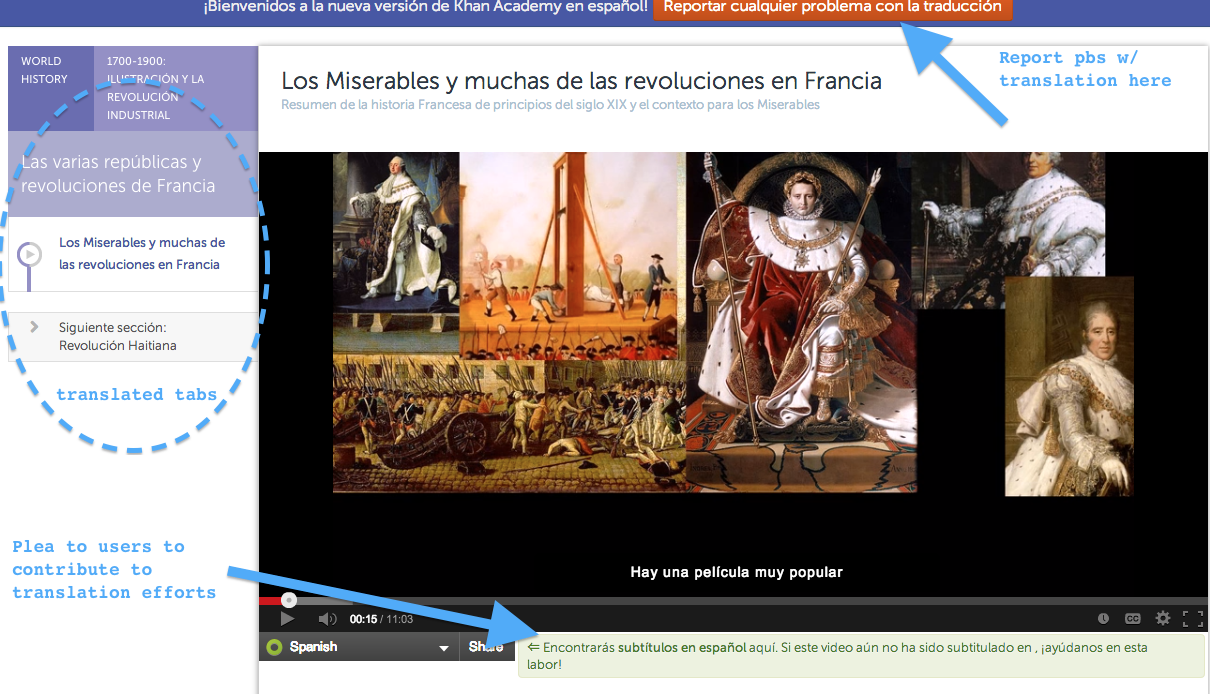This screenshot has width=1210, height=694.
Task: Expand chevron for Siguiente sección
Action: pos(35,327)
